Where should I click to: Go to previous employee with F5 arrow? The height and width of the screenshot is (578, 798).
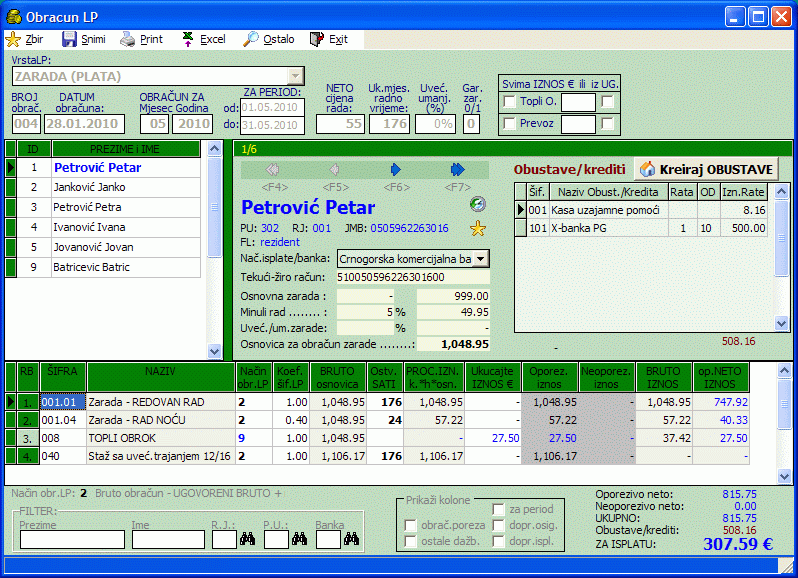(334, 169)
